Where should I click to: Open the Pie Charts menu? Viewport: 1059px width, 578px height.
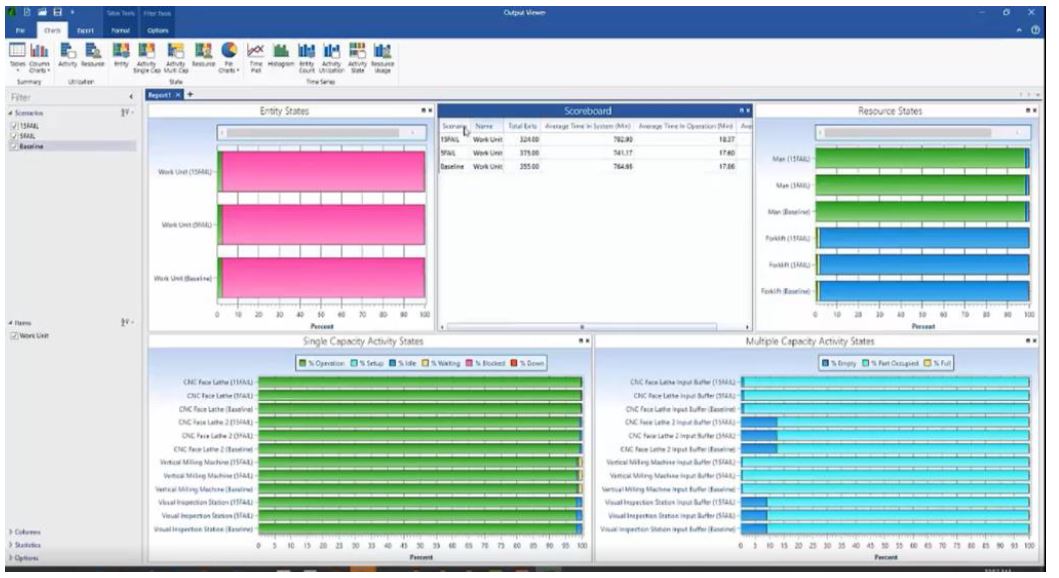230,57
